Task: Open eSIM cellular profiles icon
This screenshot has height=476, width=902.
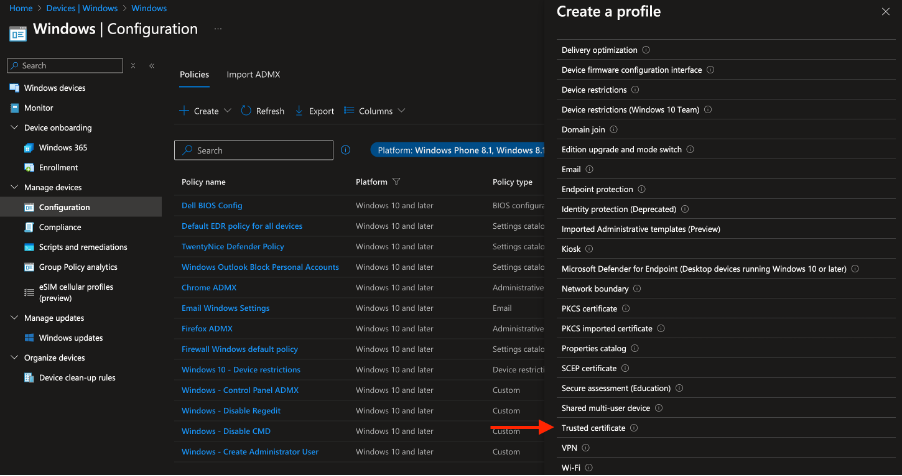Action: (x=29, y=292)
